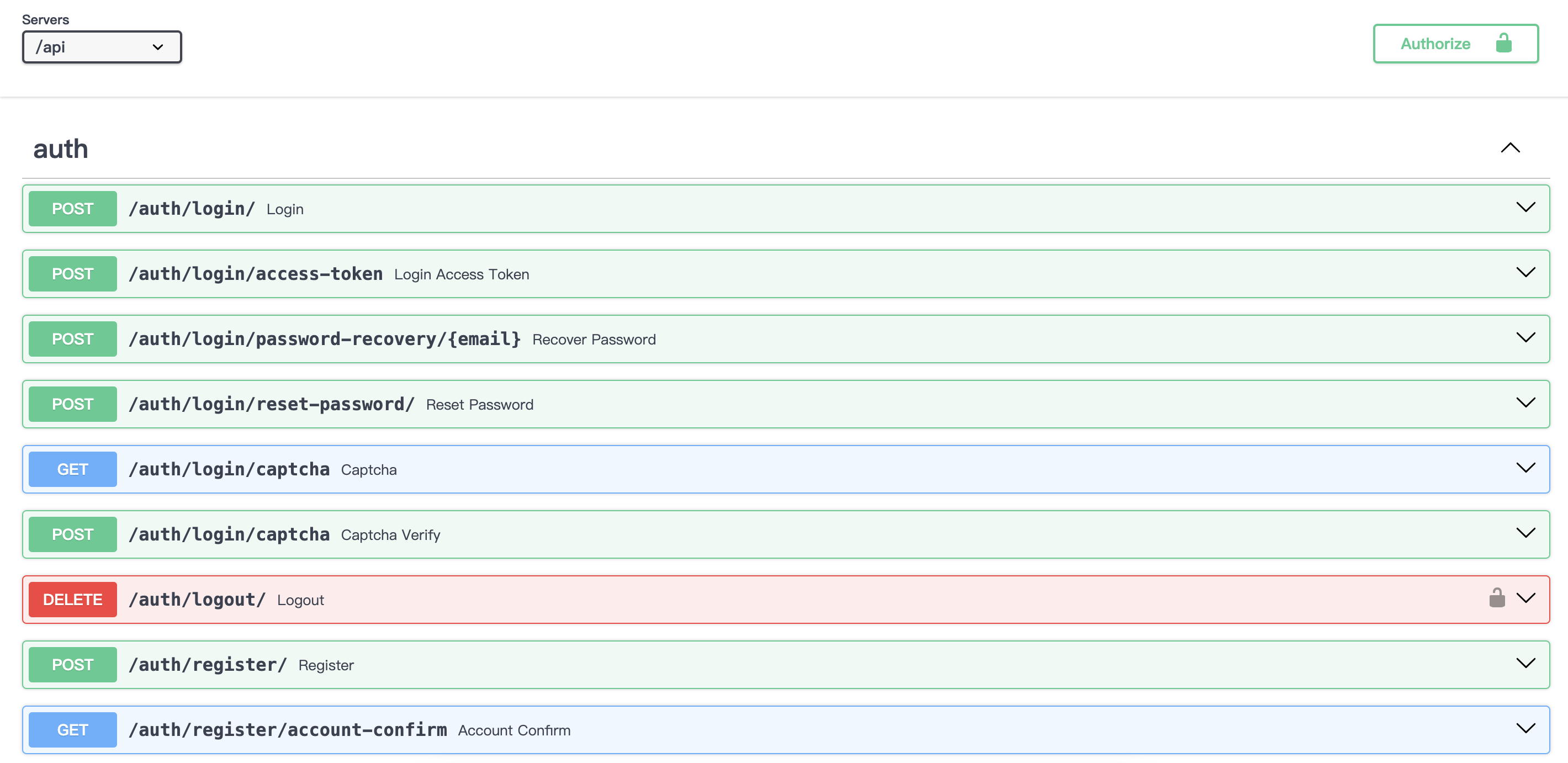Expand the Account Confirm chevron
Screen dimensions: 1568x763
1525,728
